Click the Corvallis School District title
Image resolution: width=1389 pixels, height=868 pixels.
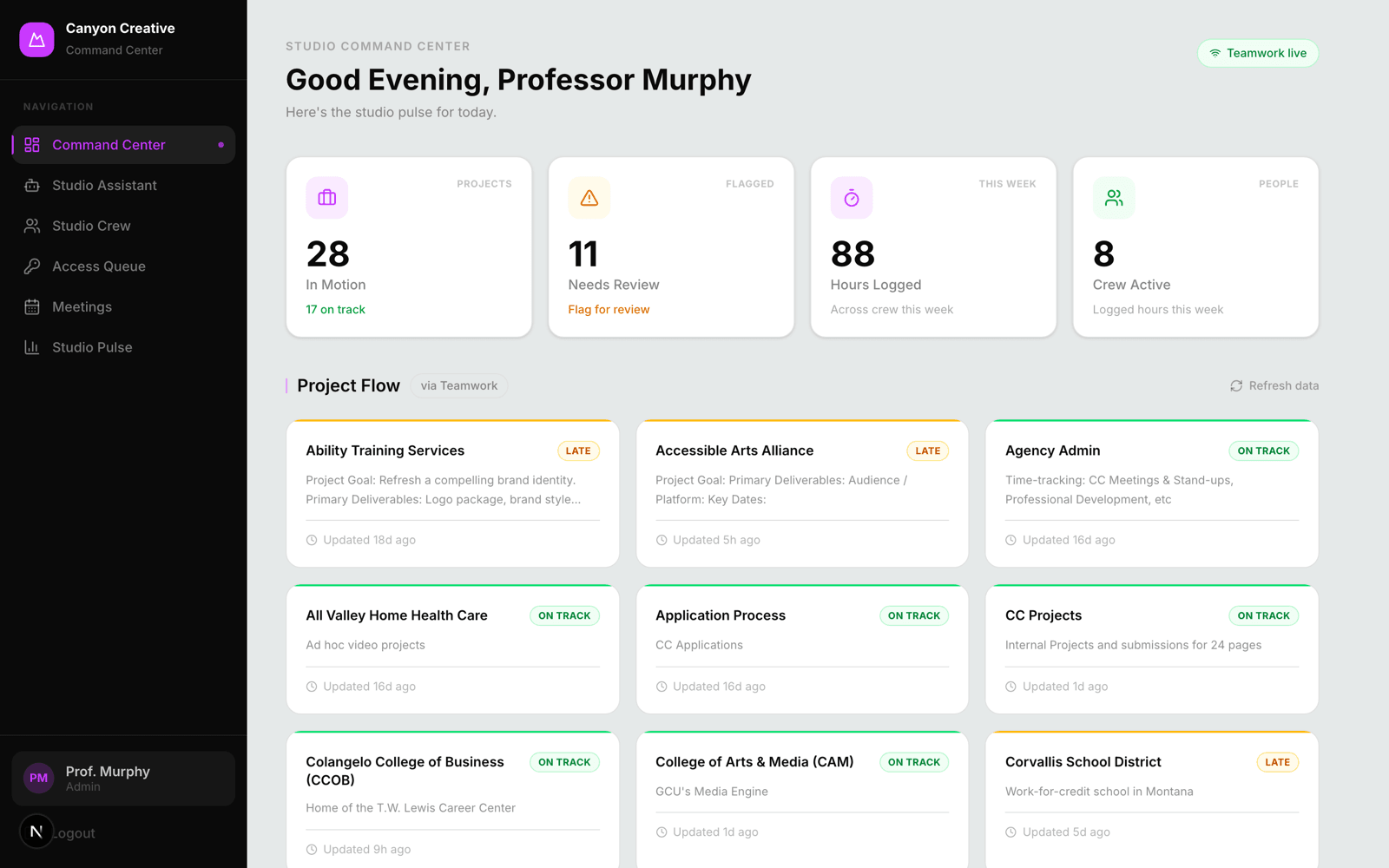click(x=1083, y=762)
